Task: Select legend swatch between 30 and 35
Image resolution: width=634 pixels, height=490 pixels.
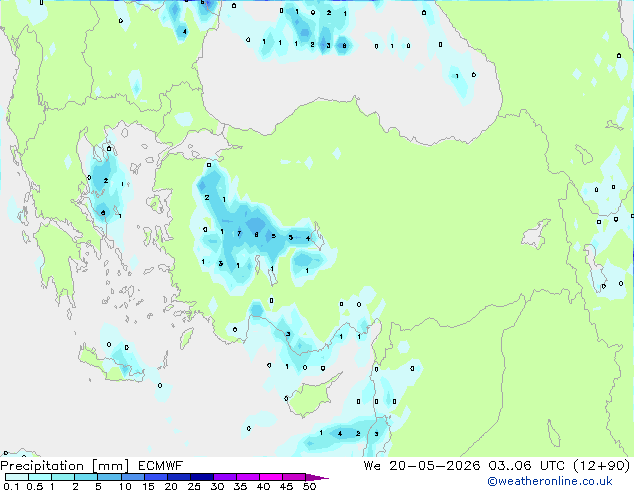Action: coord(224,477)
